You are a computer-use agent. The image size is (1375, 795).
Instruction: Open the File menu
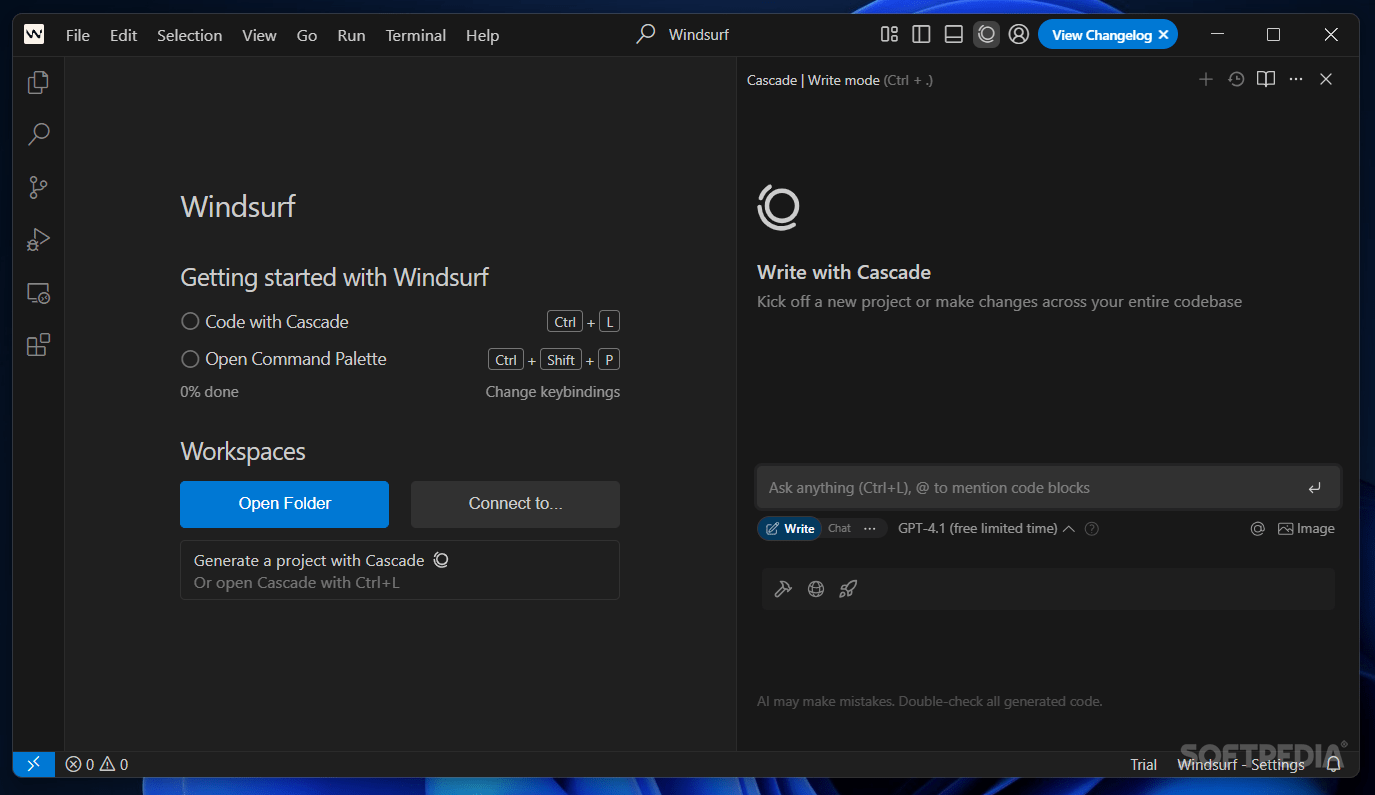78,35
